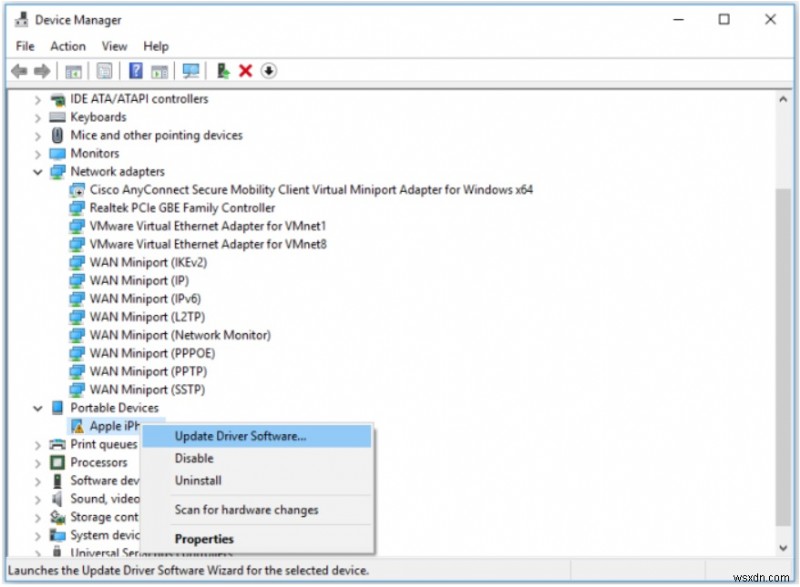
Task: Click the blue Help question-mark icon
Action: tap(136, 70)
